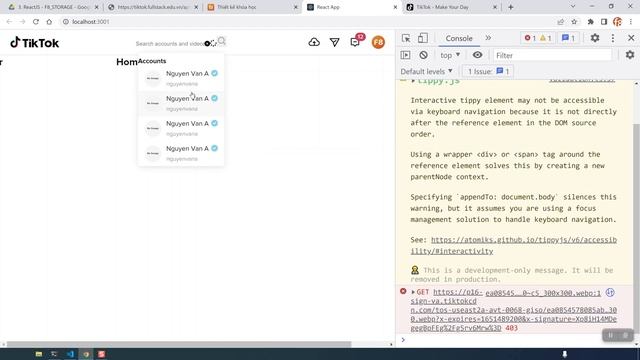Click the blue message counter badge
This screenshot has height=360, width=640.
(x=568, y=38)
